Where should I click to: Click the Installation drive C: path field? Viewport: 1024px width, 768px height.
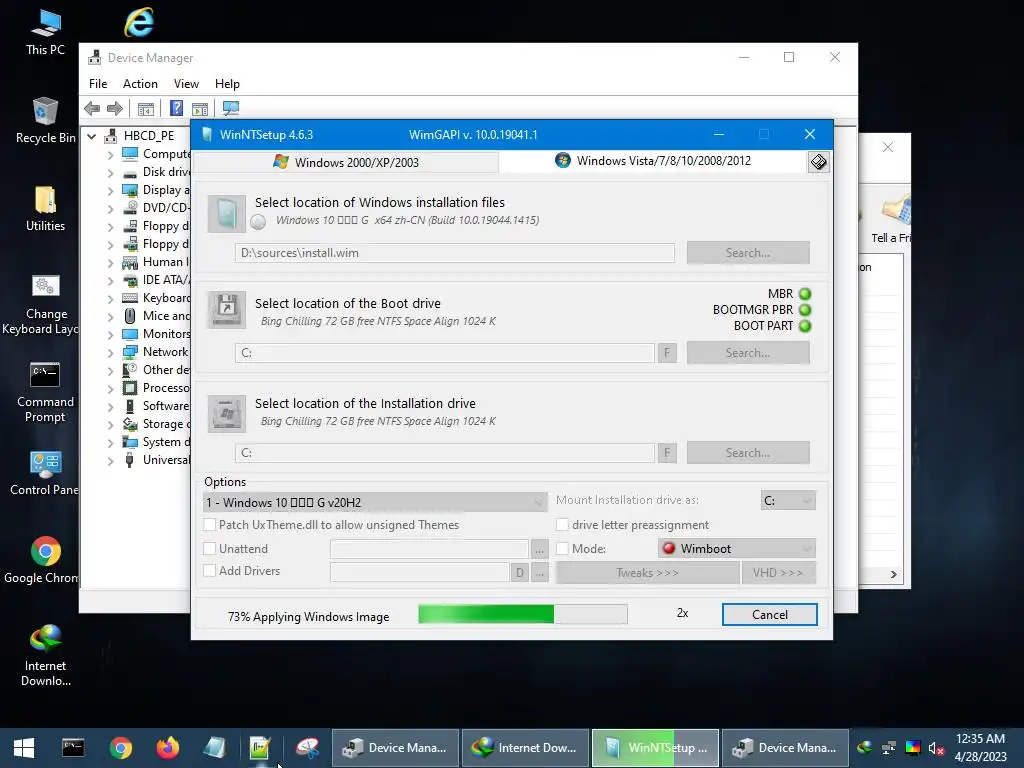(x=445, y=453)
